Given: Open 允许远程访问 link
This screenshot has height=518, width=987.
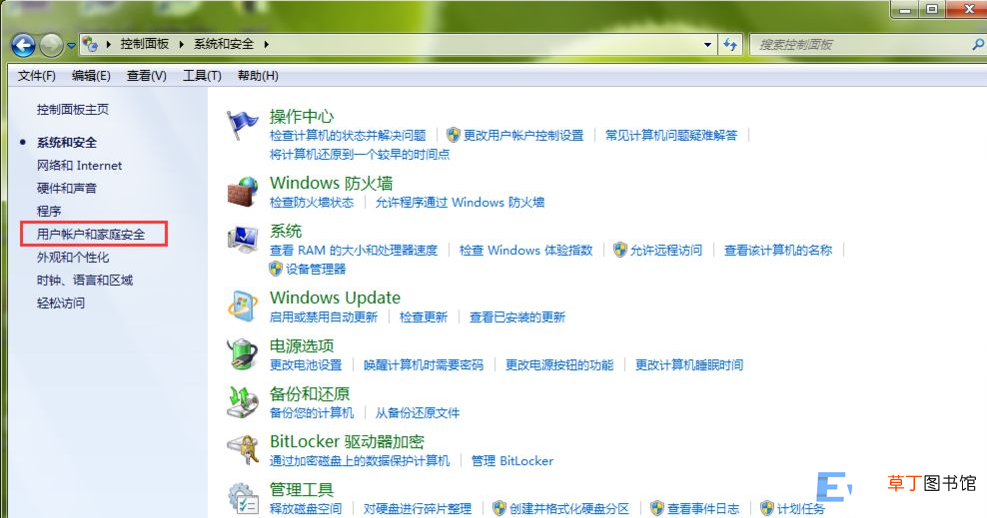Looking at the screenshot, I should pyautogui.click(x=666, y=250).
